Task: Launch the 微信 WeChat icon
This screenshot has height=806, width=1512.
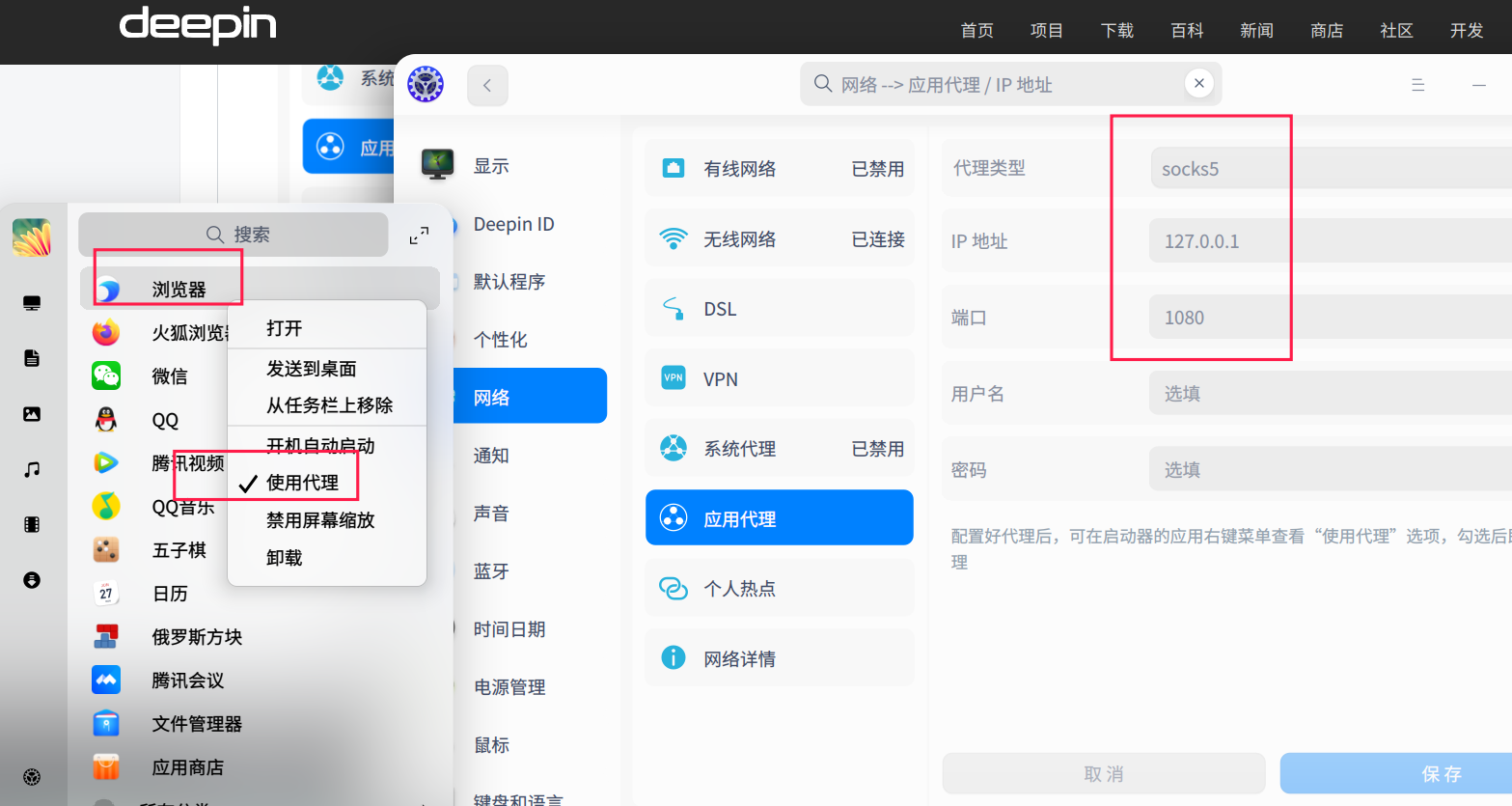Action: pos(106,375)
